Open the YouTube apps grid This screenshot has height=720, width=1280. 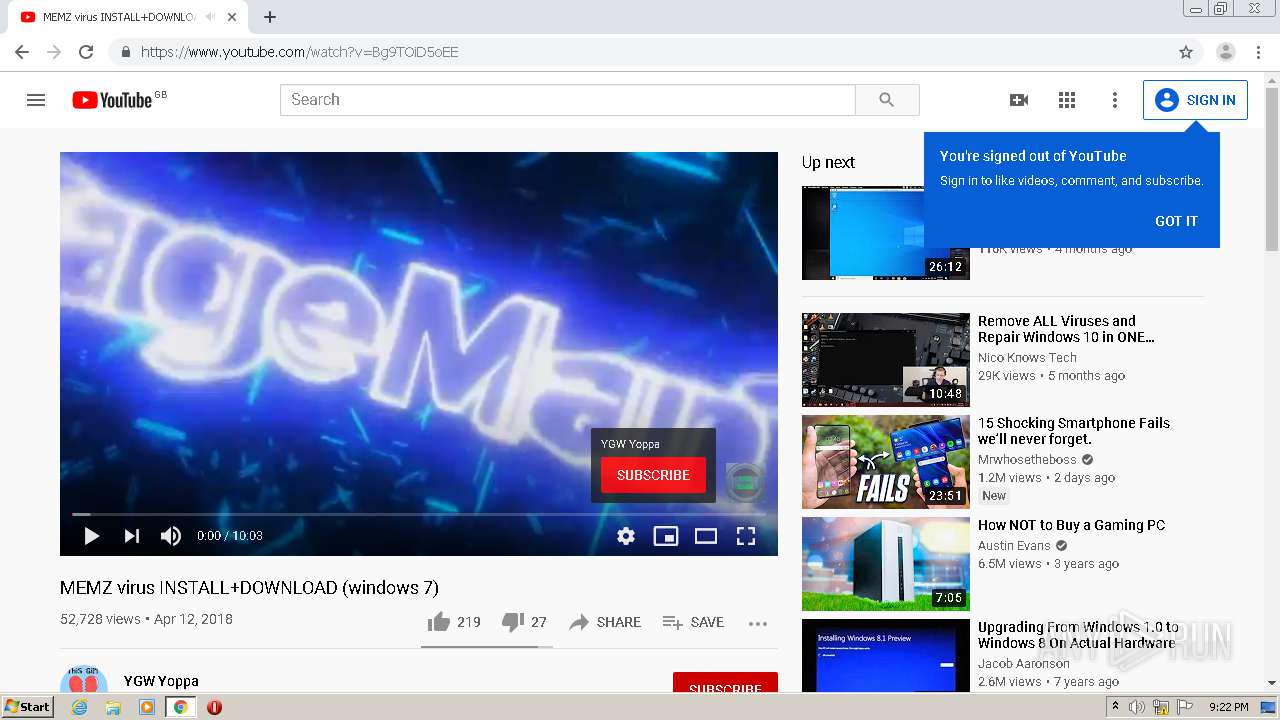click(1067, 100)
